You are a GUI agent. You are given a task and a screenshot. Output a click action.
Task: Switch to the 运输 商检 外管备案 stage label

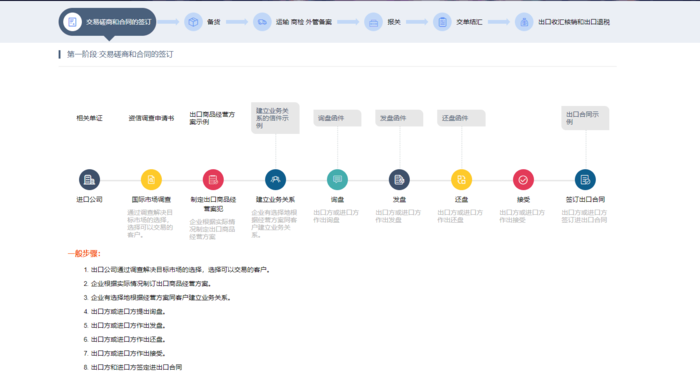tap(304, 22)
